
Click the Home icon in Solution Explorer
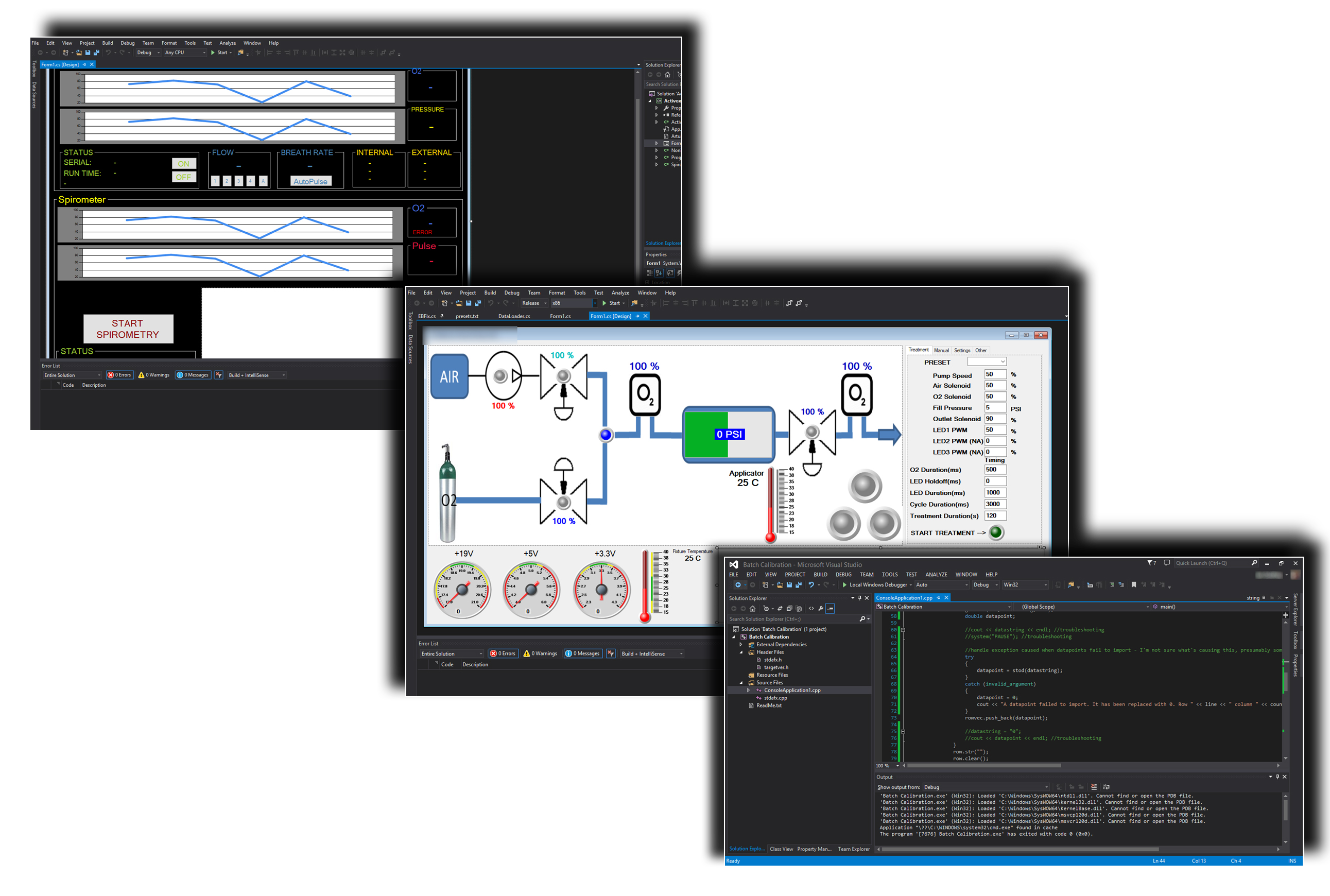[752, 609]
